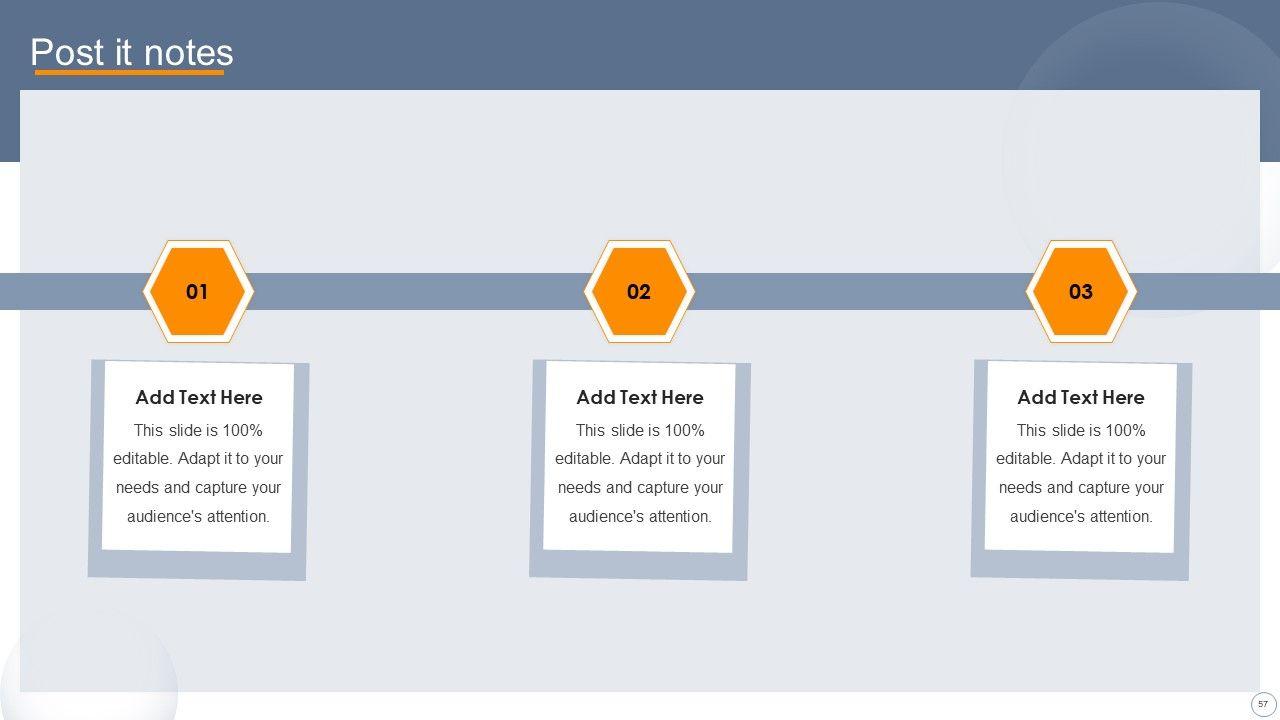Select the body paragraph in the first note

[x=198, y=473]
